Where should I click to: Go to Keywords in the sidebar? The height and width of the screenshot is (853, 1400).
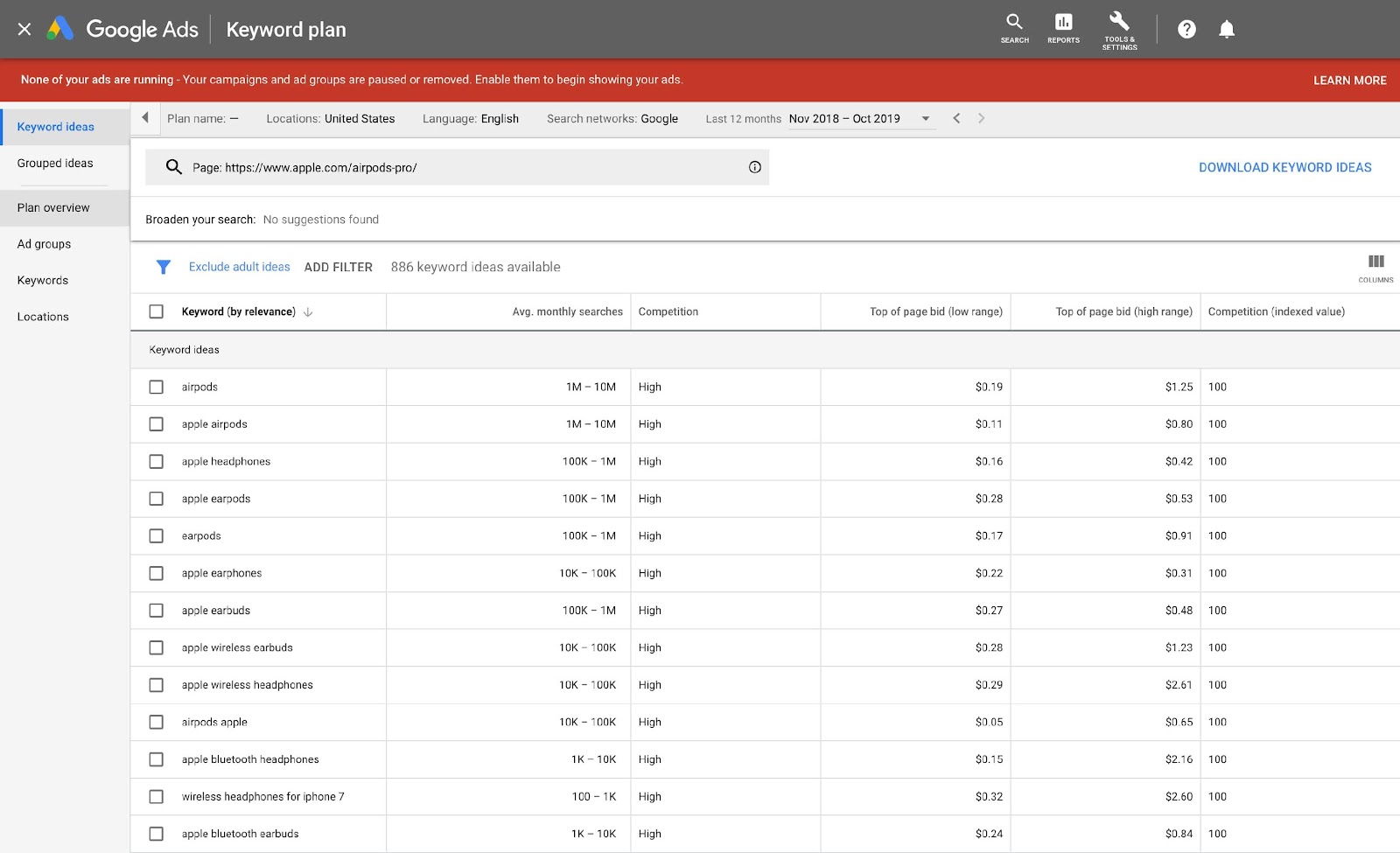43,281
